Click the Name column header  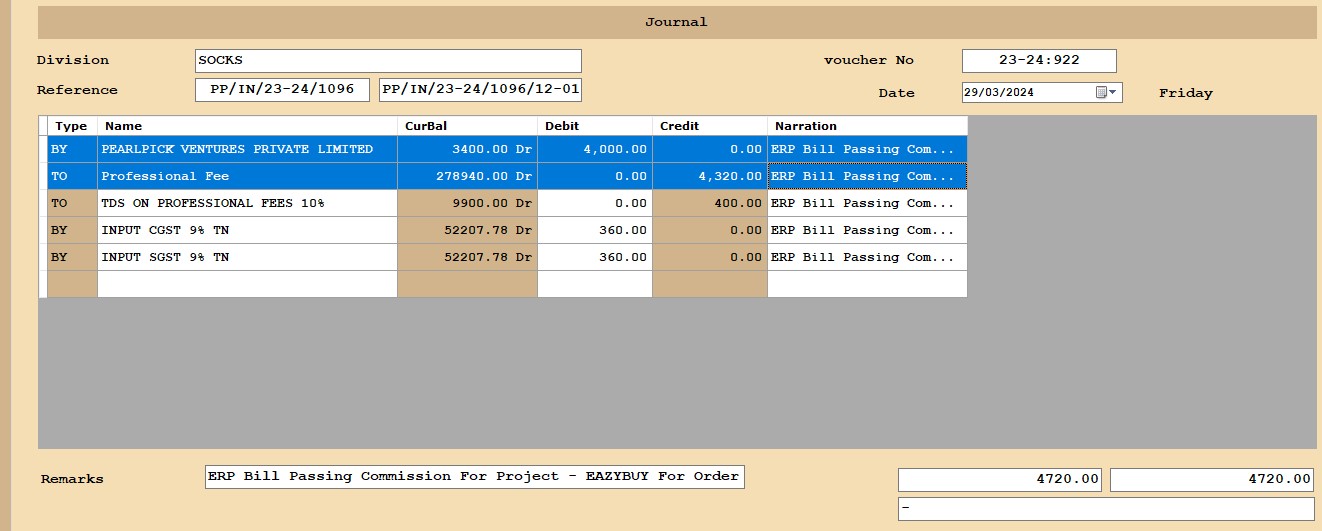(246, 126)
